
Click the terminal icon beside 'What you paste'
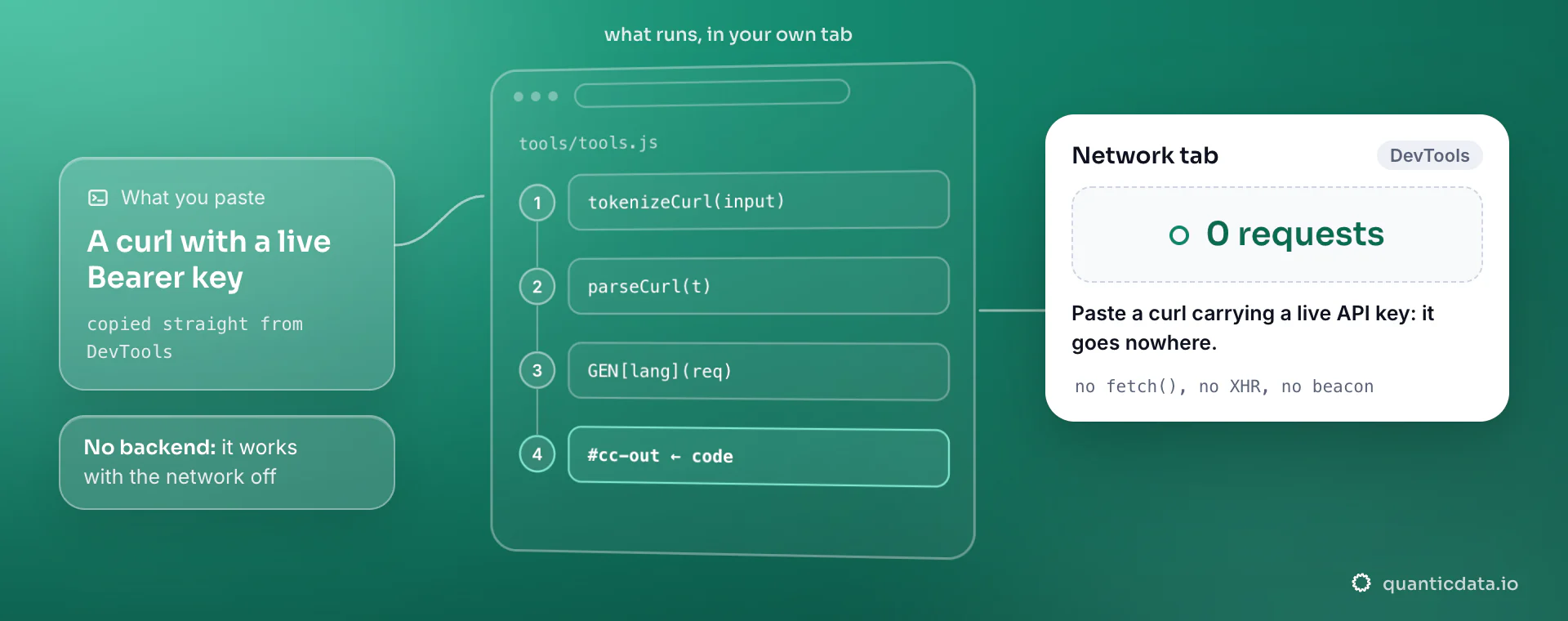pos(98,198)
